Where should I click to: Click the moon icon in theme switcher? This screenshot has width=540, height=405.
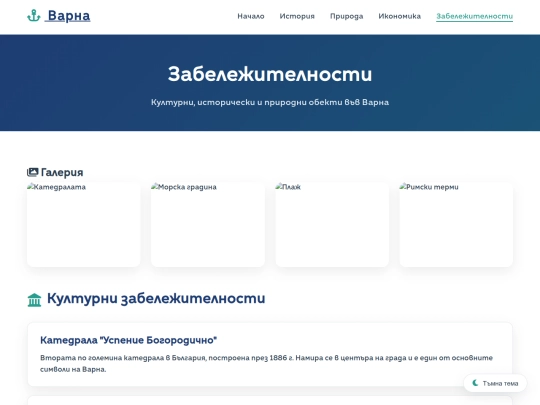tap(475, 383)
